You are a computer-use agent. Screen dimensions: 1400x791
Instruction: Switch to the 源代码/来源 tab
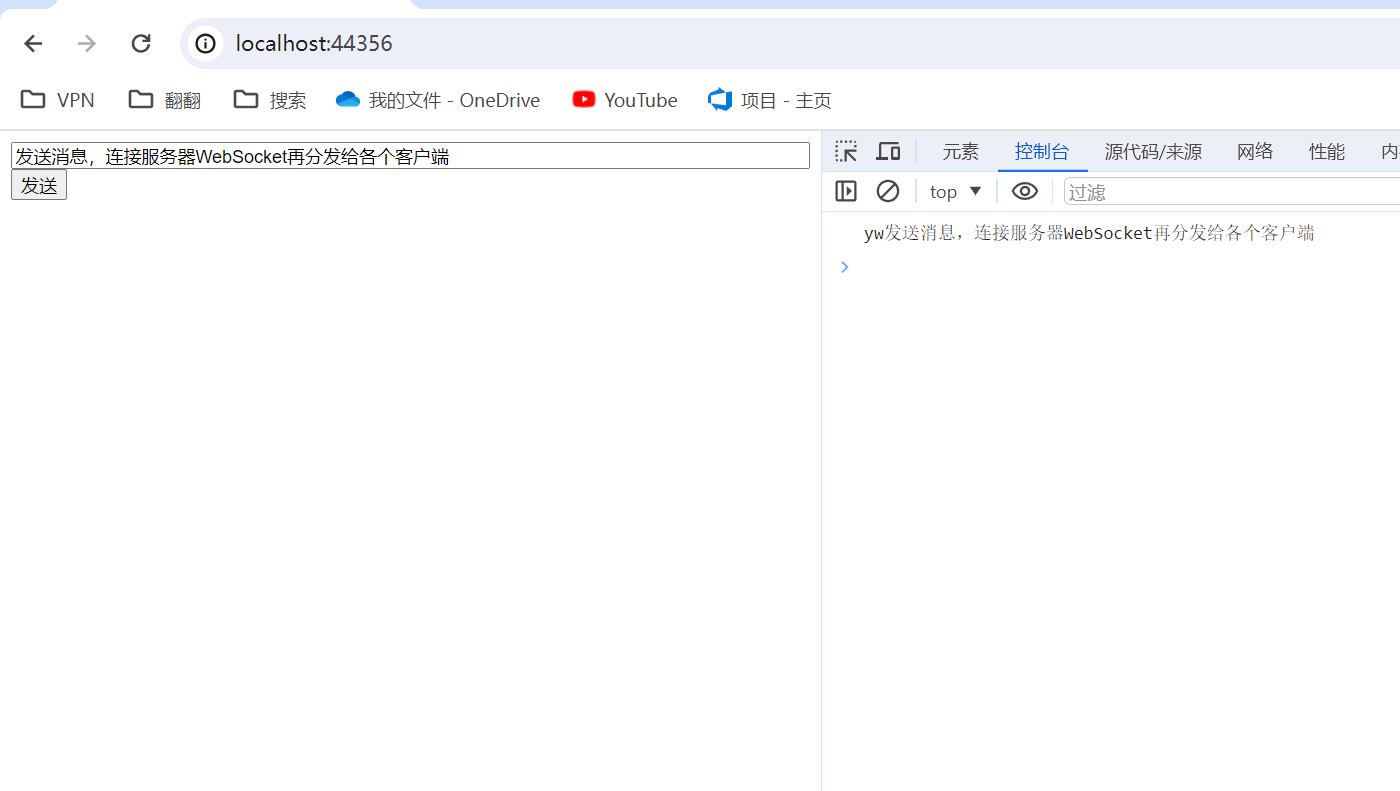coord(1153,152)
